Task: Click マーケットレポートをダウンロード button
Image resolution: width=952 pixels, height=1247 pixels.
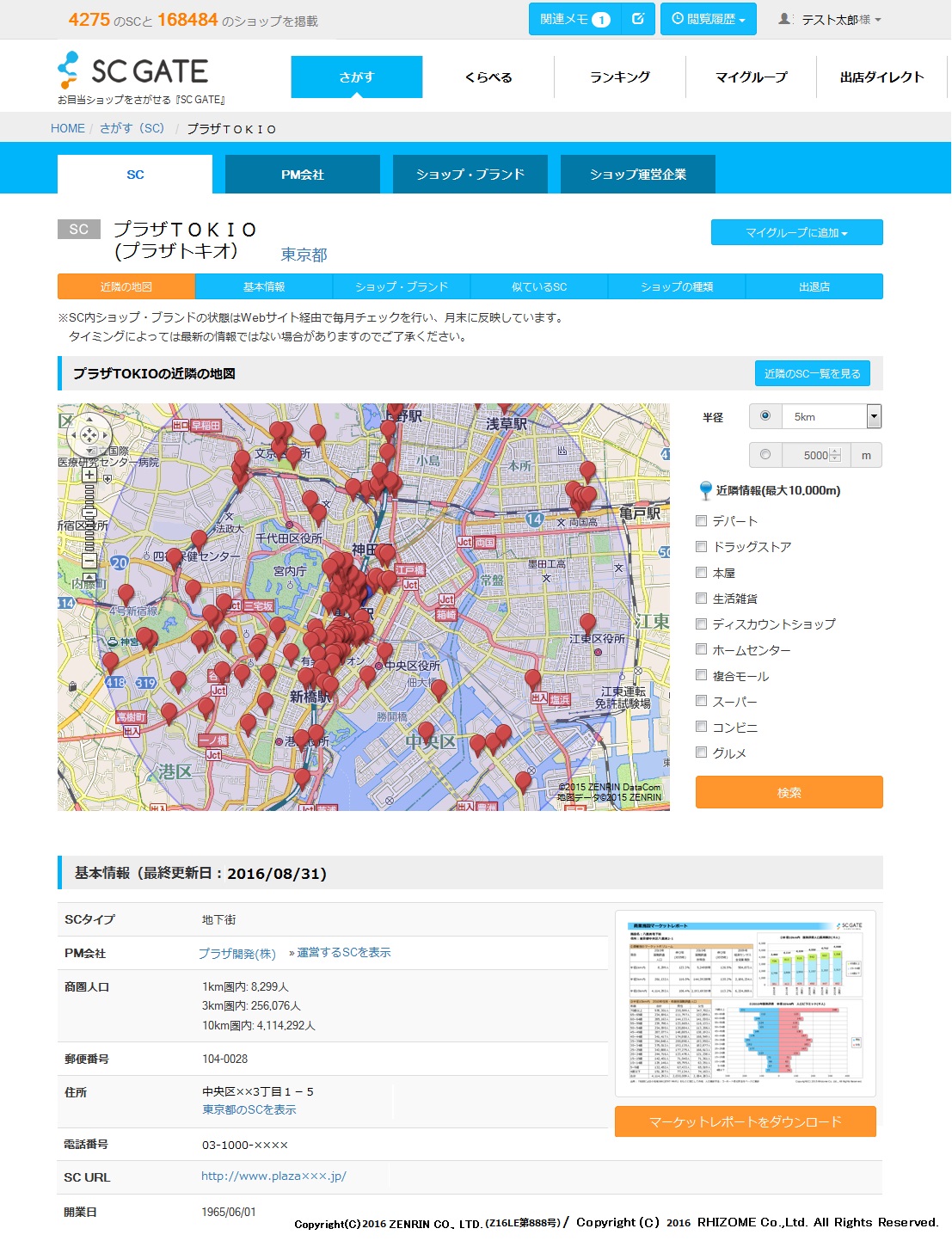Action: point(746,1121)
